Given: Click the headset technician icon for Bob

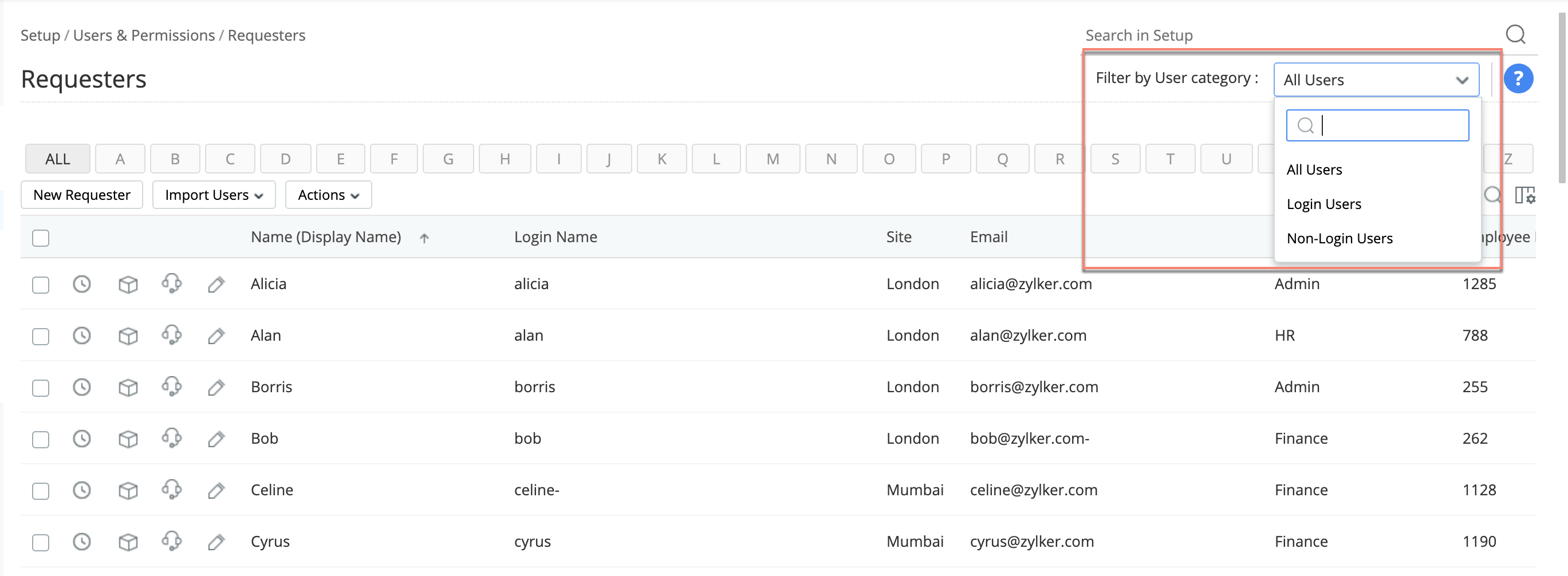Looking at the screenshot, I should [x=172, y=438].
